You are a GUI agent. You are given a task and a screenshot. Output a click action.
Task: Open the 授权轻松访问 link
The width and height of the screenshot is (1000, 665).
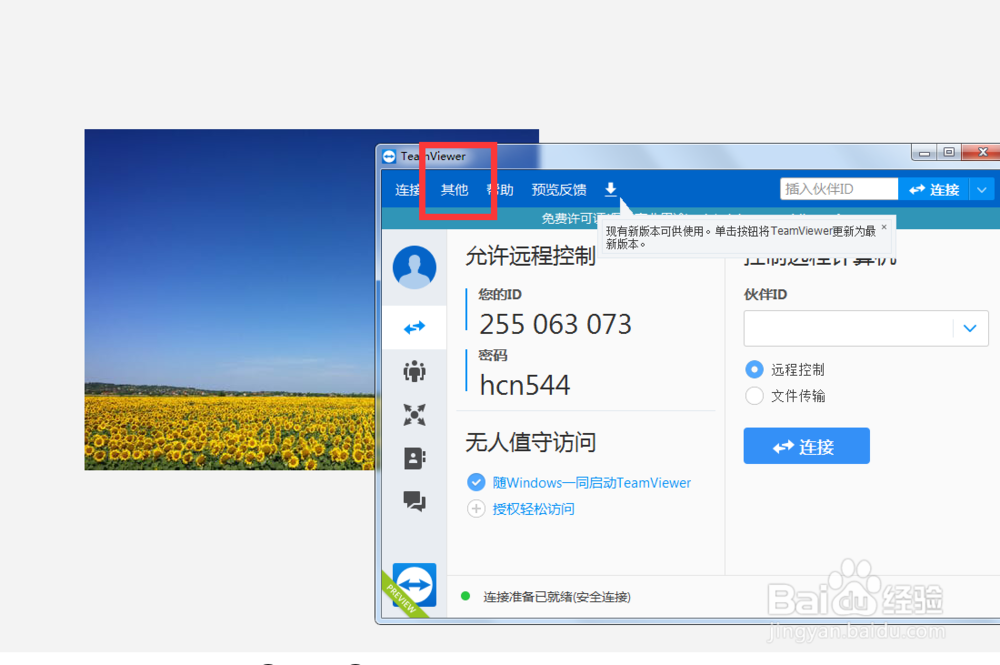533,509
